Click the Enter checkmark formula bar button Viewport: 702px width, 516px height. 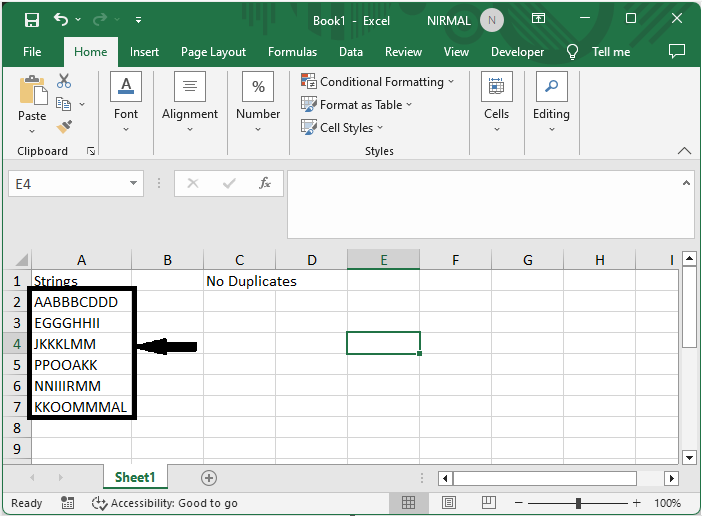point(229,183)
